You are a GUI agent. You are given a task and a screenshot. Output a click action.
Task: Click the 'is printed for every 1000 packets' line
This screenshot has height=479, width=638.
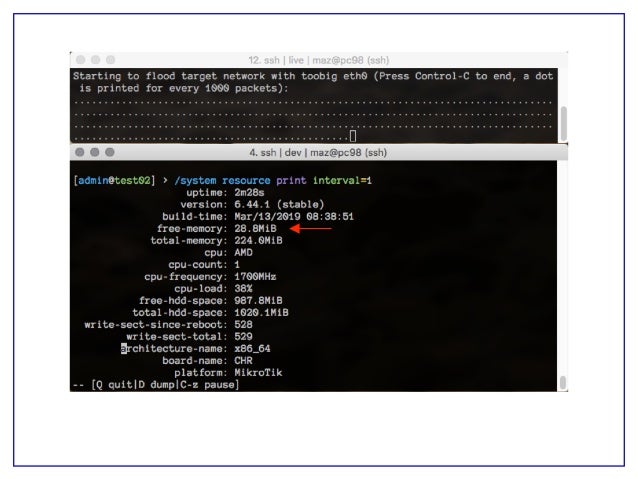184,88
